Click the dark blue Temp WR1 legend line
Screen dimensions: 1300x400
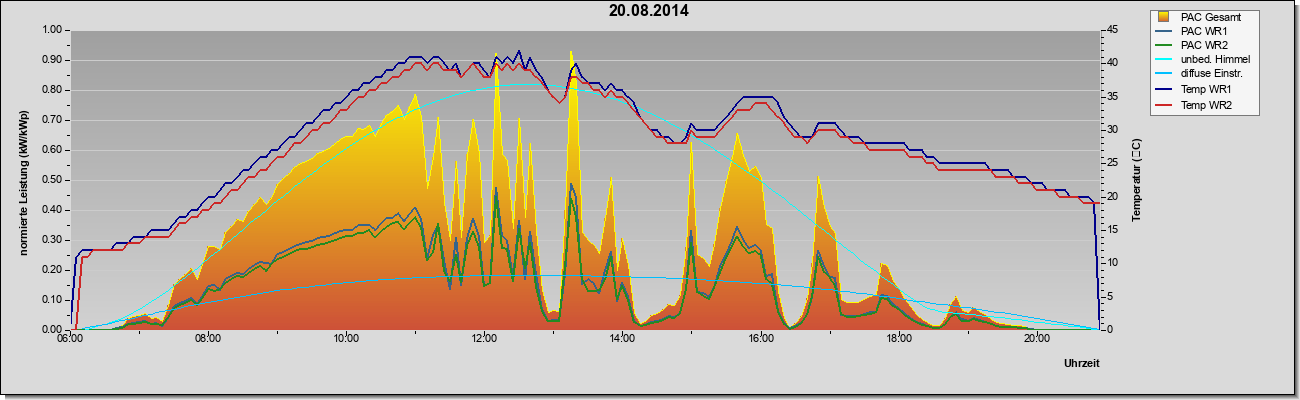pos(1164,89)
